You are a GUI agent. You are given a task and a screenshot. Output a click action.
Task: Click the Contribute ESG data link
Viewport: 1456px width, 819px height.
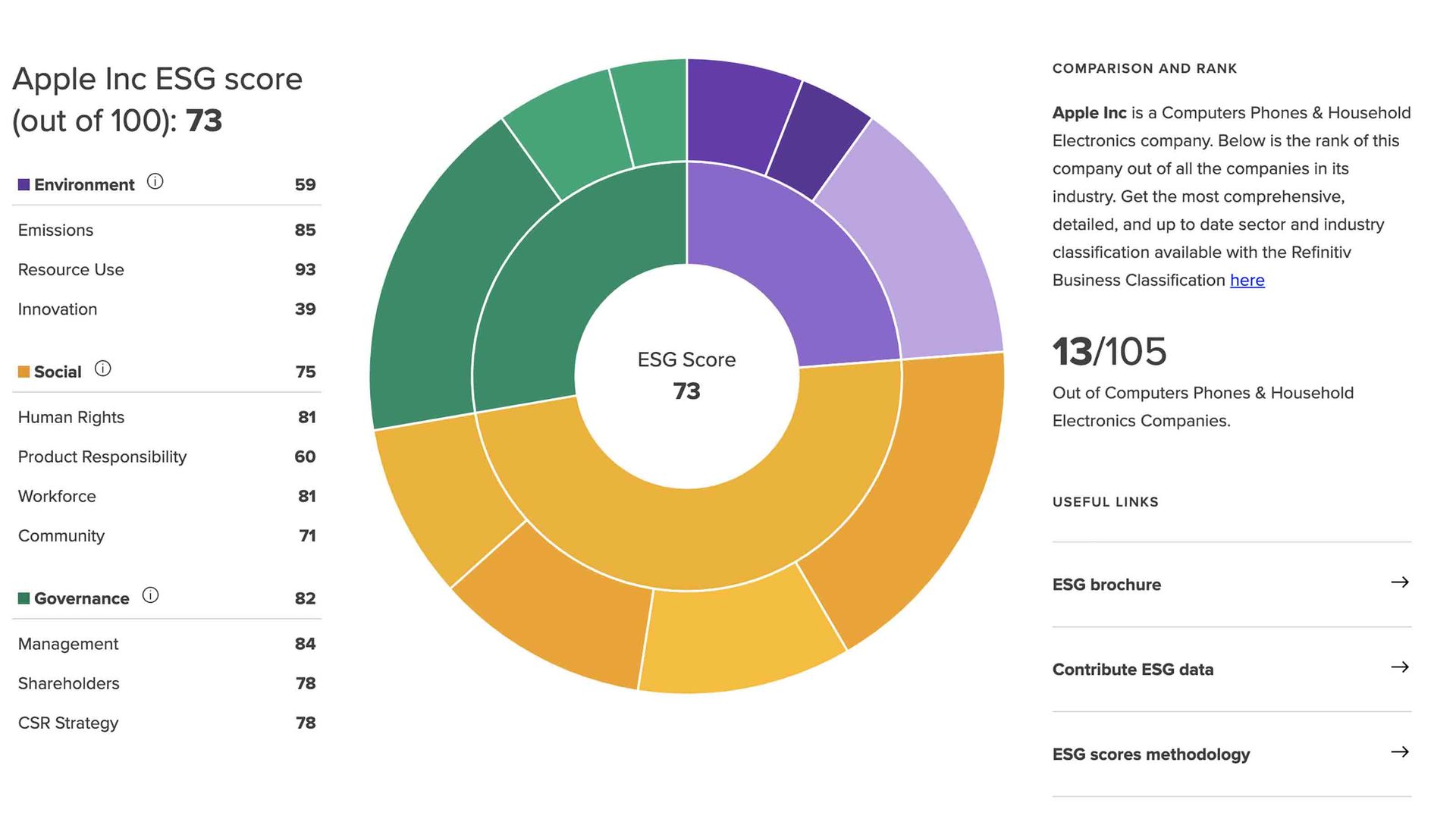(x=1132, y=669)
